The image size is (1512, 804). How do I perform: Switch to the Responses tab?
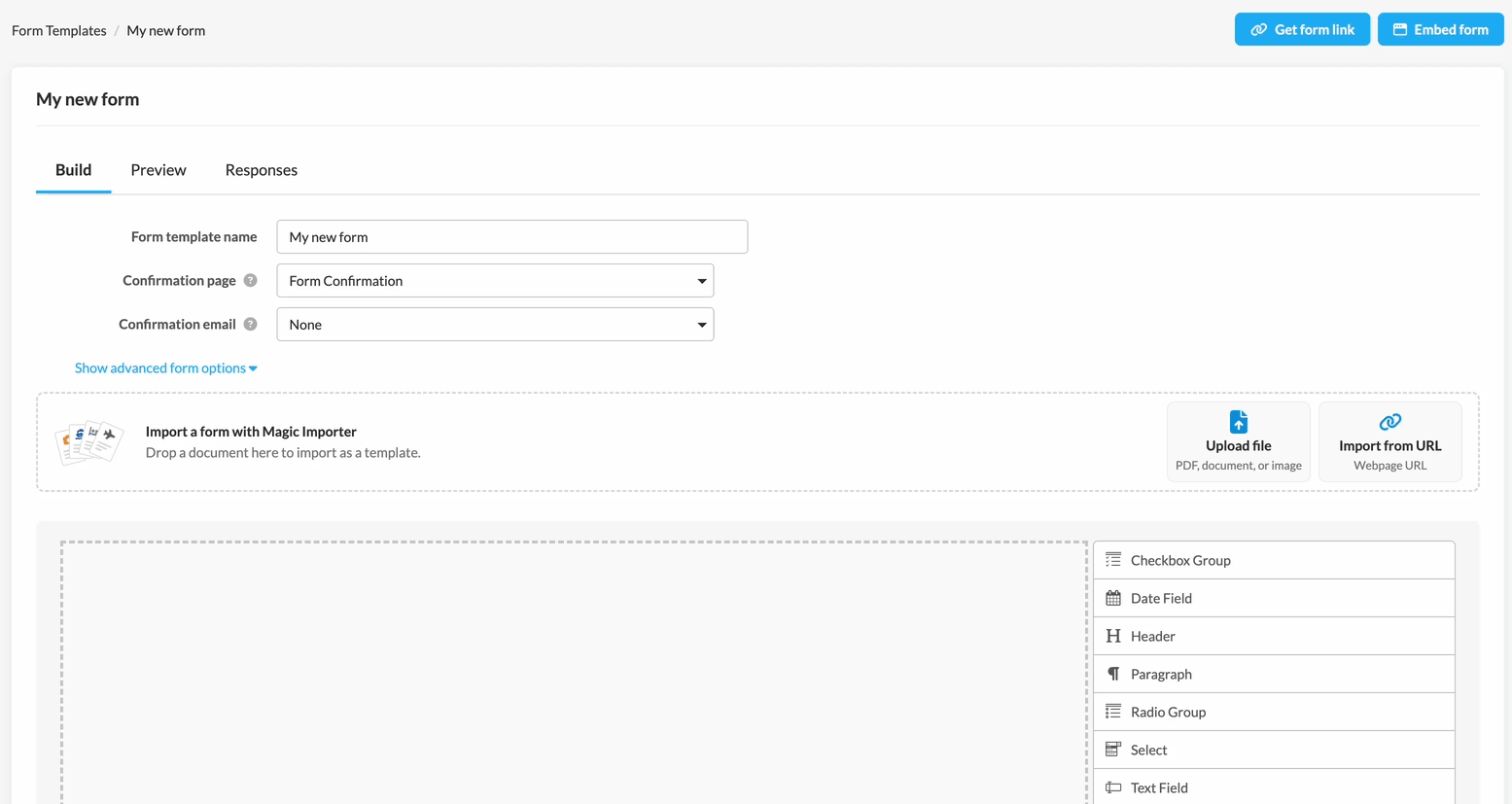(x=261, y=170)
